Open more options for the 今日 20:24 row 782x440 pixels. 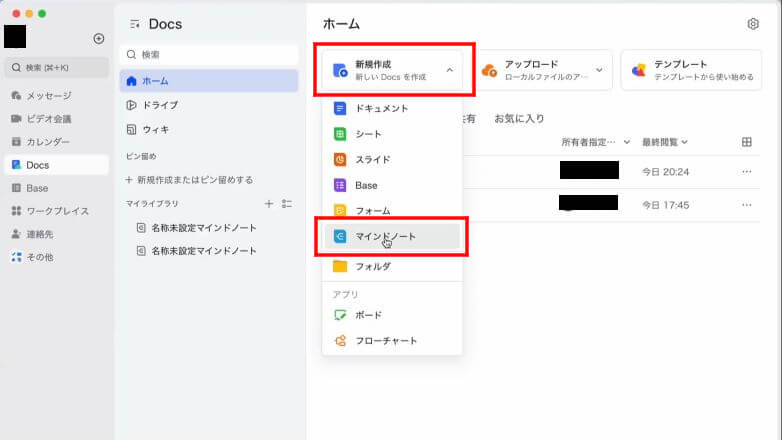(x=747, y=172)
